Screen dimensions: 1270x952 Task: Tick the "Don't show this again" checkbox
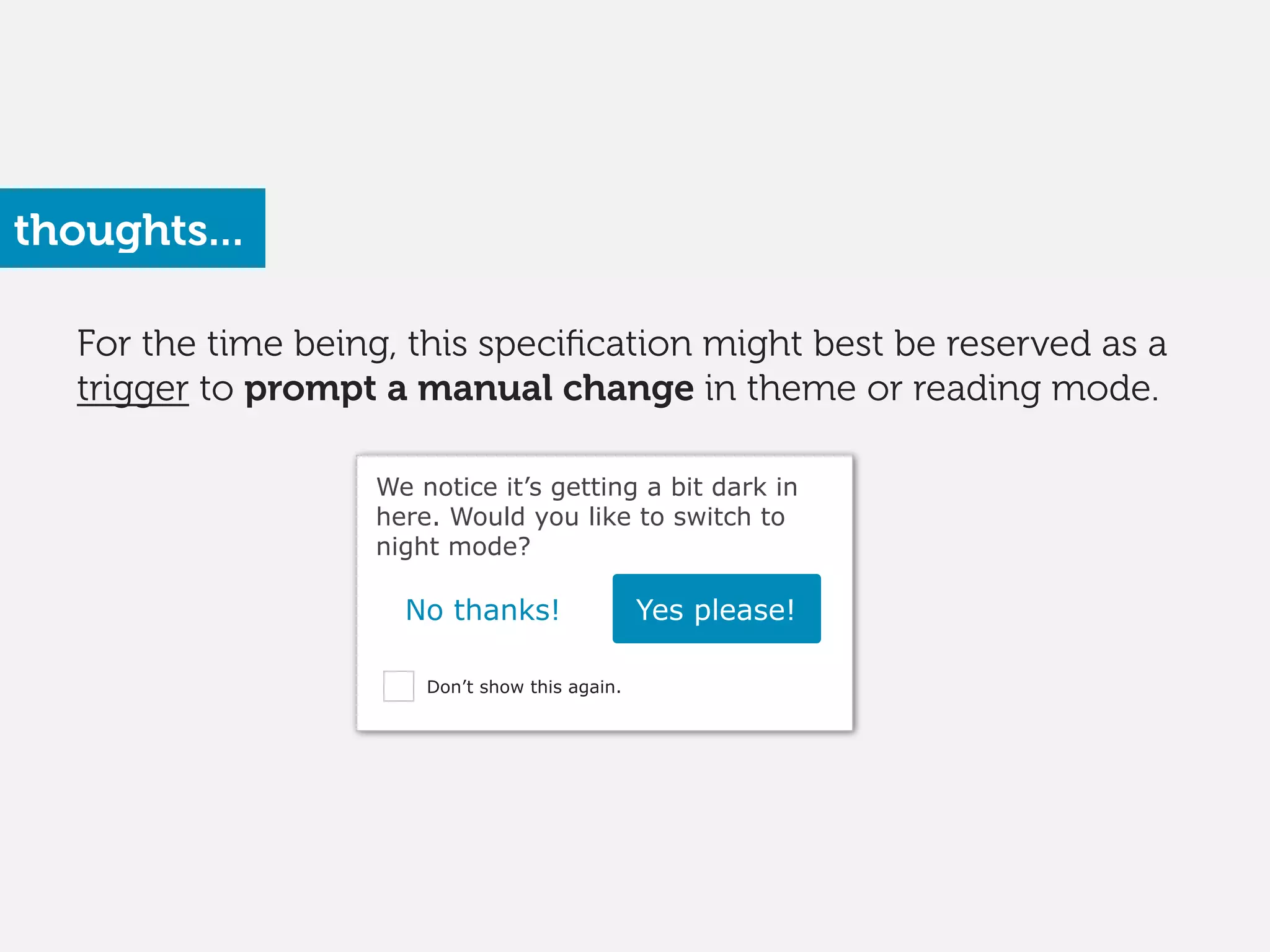click(399, 686)
